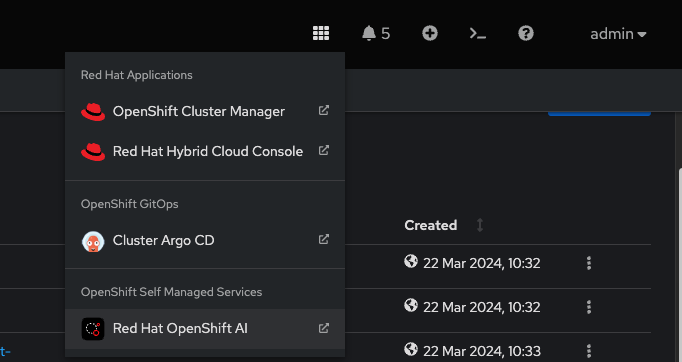Click globe icon beside 22 Mar 2024, 10:33
Viewport: 682px width, 362px height.
click(x=411, y=349)
